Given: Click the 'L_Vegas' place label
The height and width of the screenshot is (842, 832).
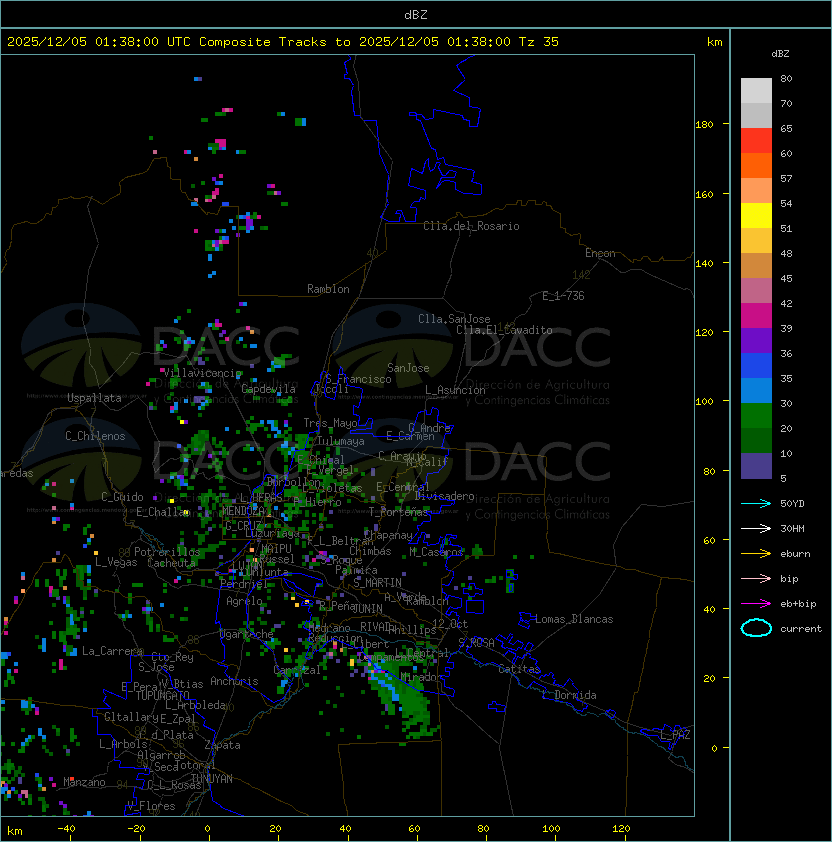Looking at the screenshot, I should point(116,562).
